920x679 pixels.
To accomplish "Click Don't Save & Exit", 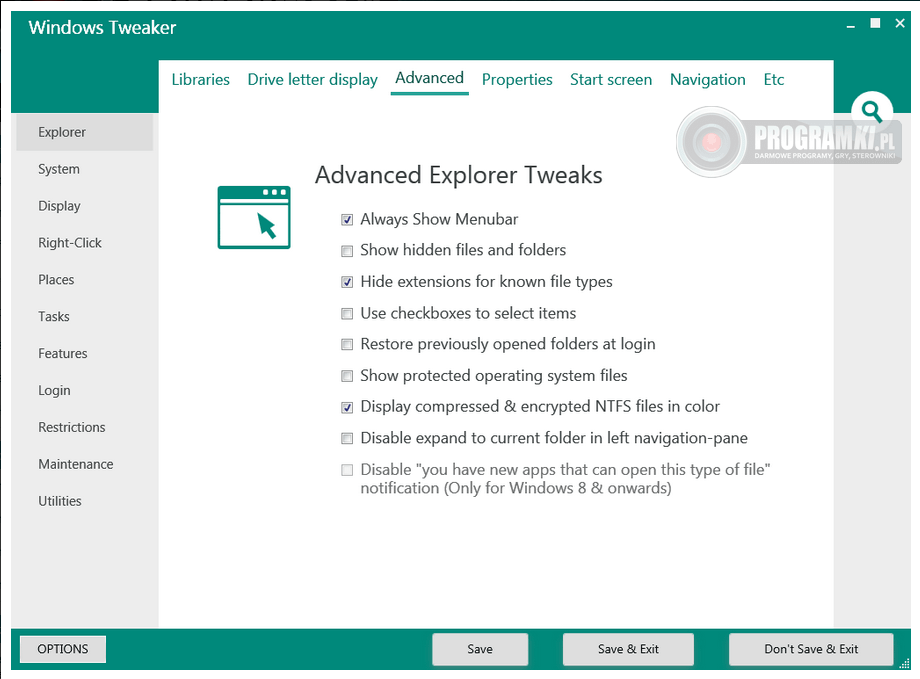I will (x=811, y=649).
